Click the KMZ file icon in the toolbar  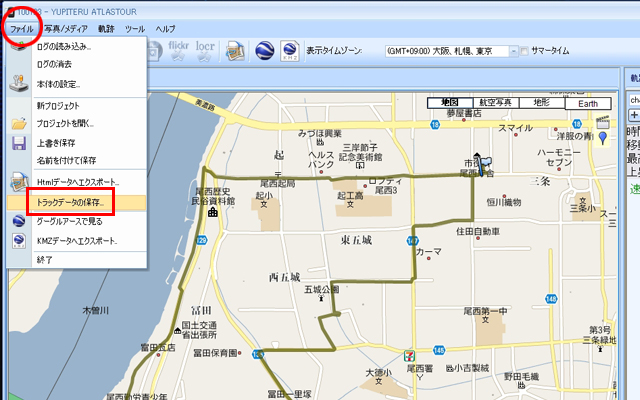290,51
